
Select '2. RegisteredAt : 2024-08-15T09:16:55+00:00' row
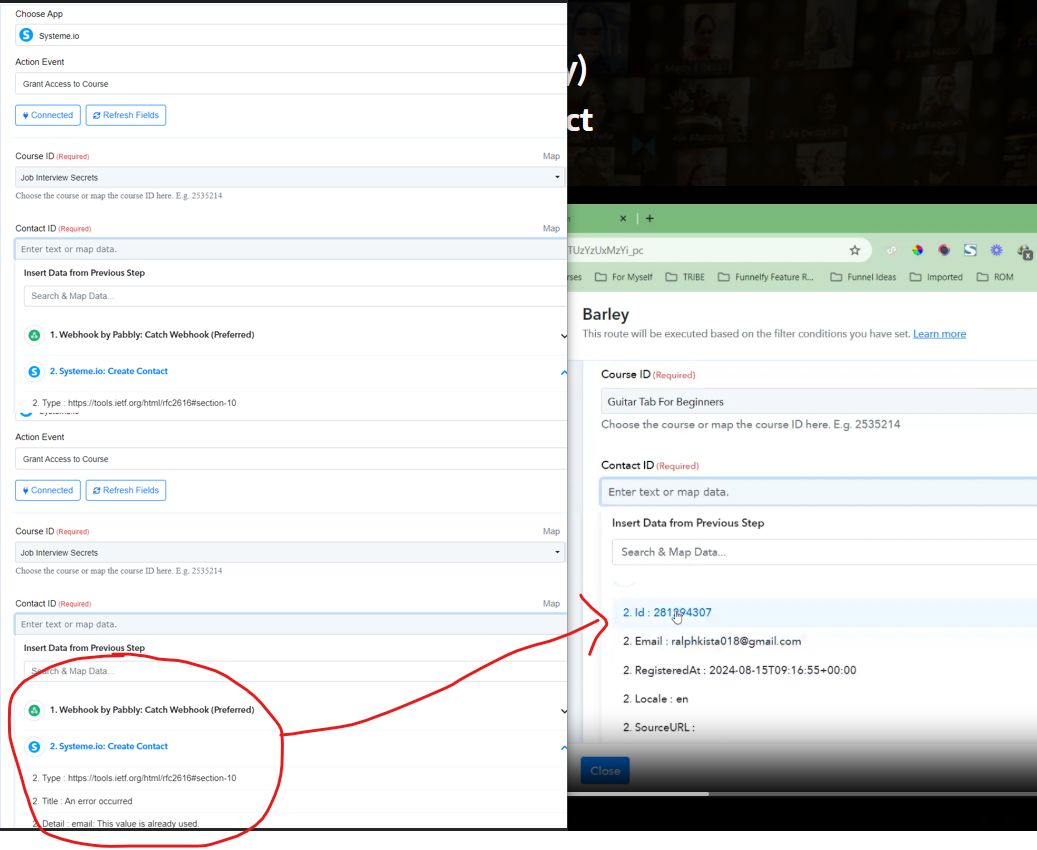point(739,670)
